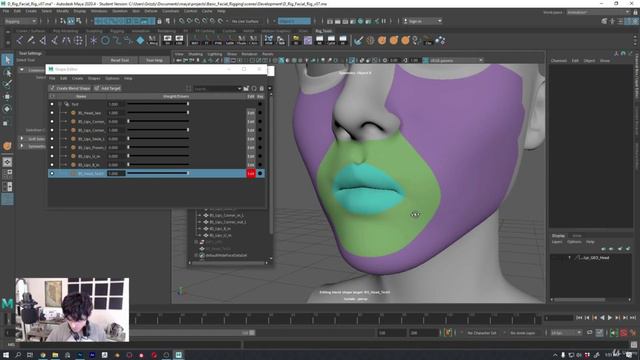Click the first orange sphere shelf icon
Viewport: 640px width, 360px height.
pyautogui.click(x=382, y=40)
